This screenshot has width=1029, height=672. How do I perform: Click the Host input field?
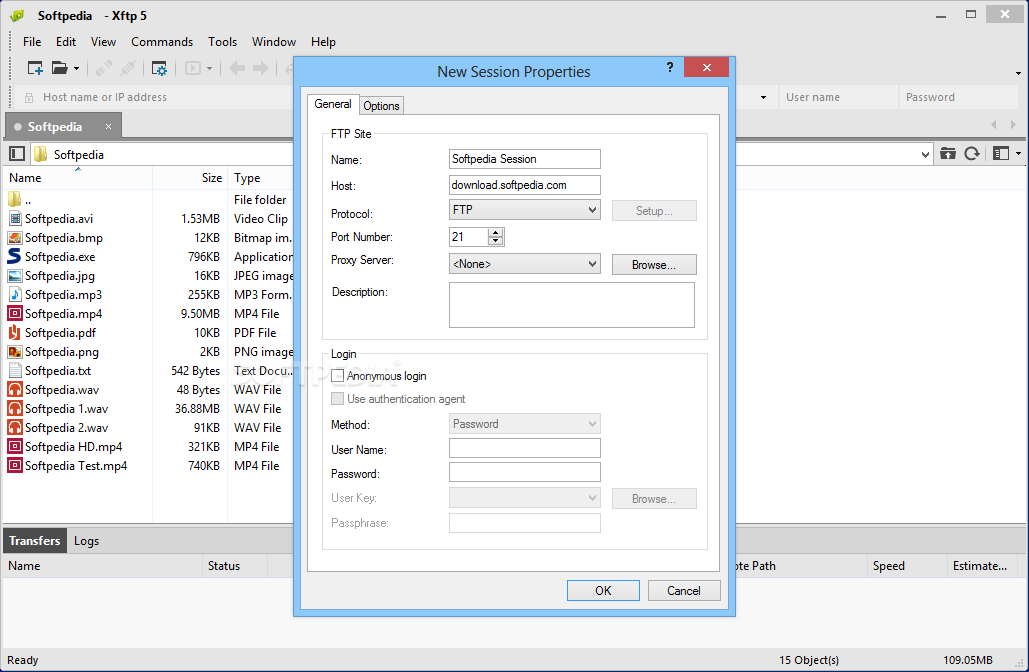pos(524,185)
